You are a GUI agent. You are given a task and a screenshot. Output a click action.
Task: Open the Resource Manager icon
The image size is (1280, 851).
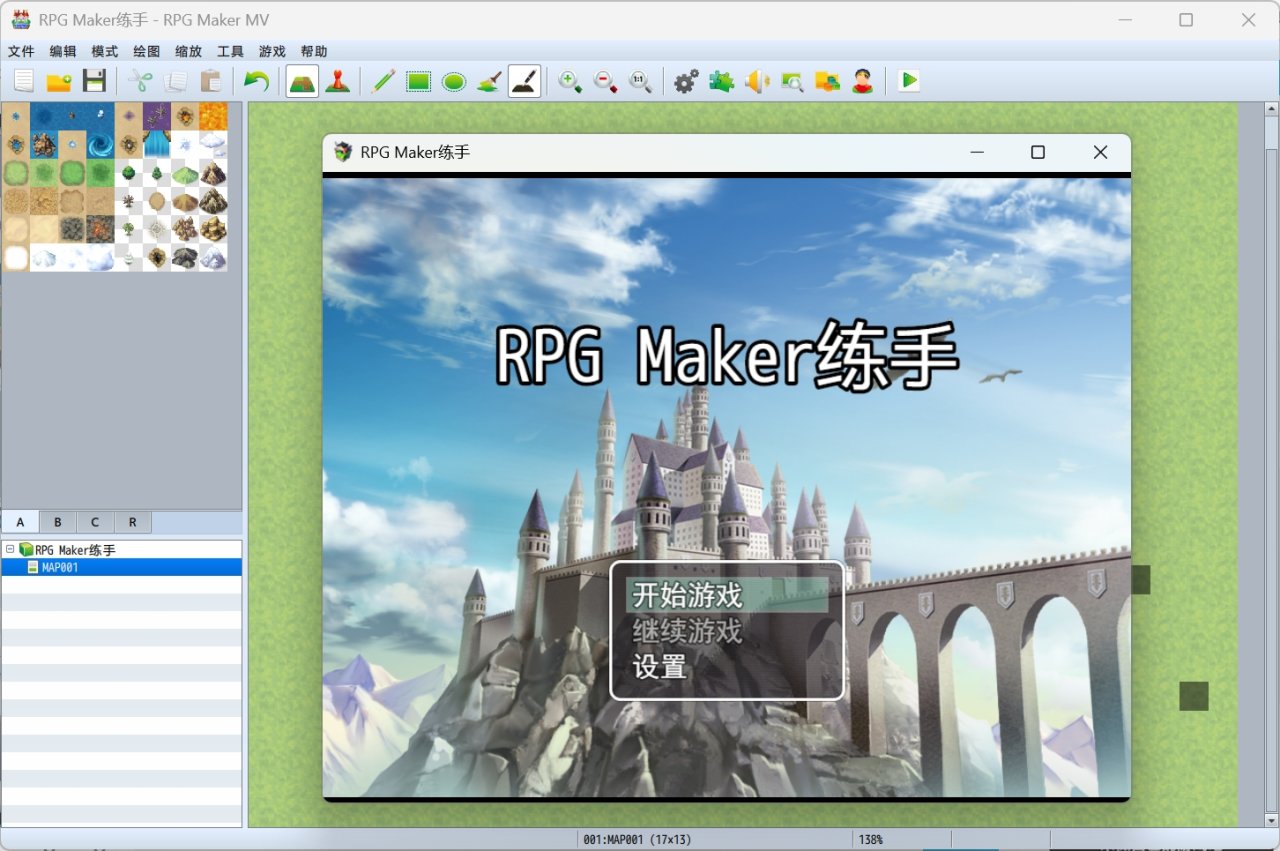[827, 81]
